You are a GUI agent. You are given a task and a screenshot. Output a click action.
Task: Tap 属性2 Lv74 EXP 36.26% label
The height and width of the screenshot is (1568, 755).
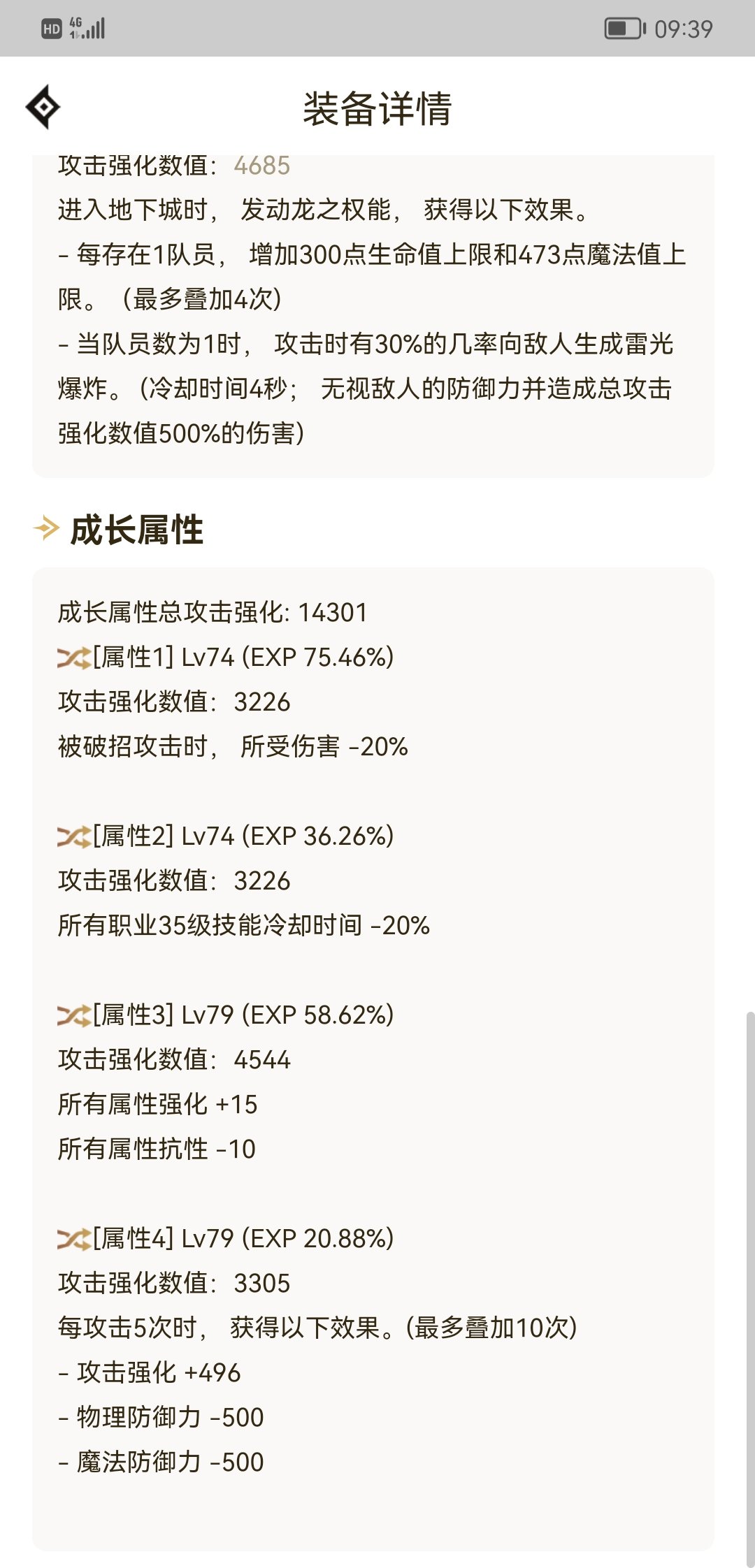pos(243,836)
